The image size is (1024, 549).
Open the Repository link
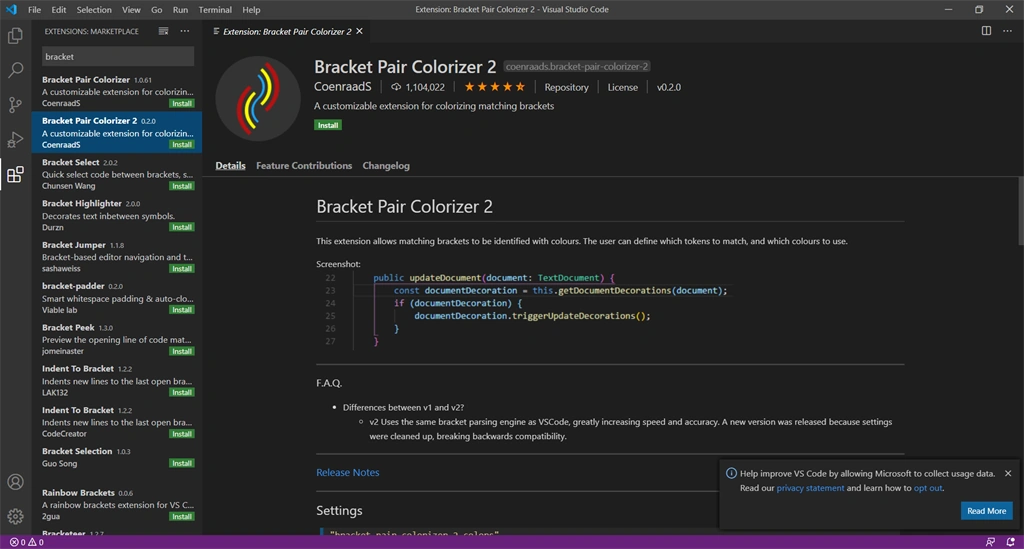566,87
